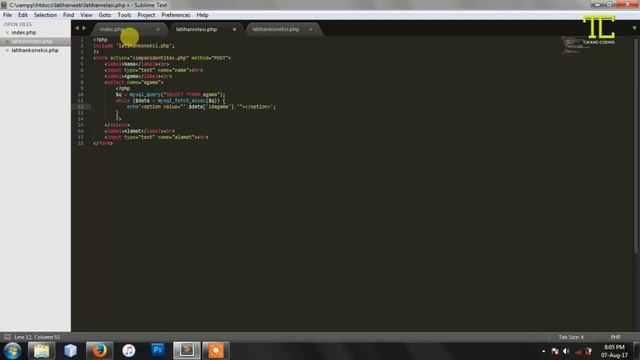This screenshot has height=360, width=640.
Task: Click the OPEN FILES sidebar heading
Action: 18,24
